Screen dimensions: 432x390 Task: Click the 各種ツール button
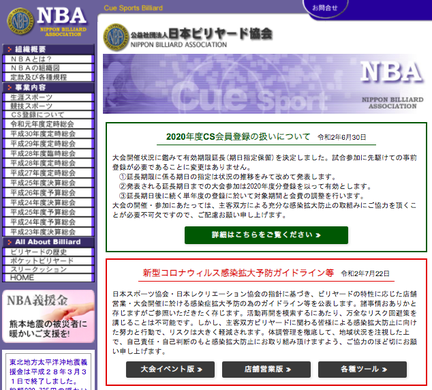(x=362, y=369)
